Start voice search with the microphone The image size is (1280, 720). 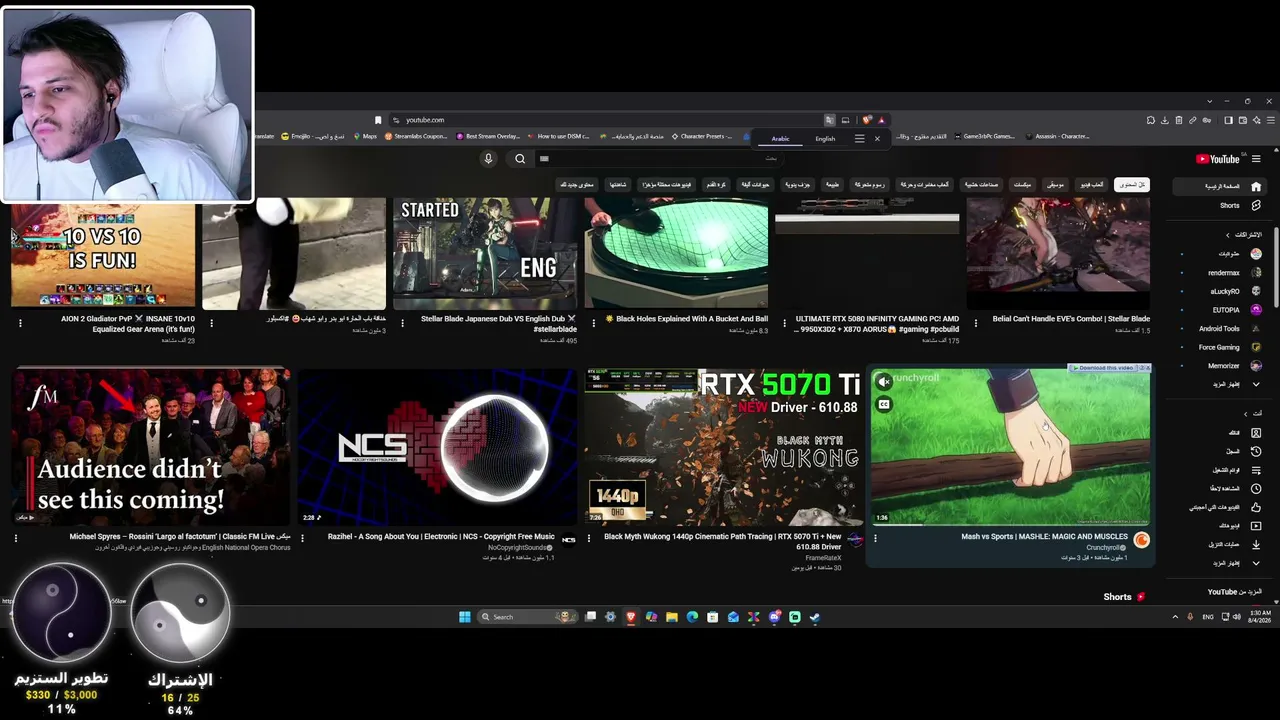tap(488, 159)
